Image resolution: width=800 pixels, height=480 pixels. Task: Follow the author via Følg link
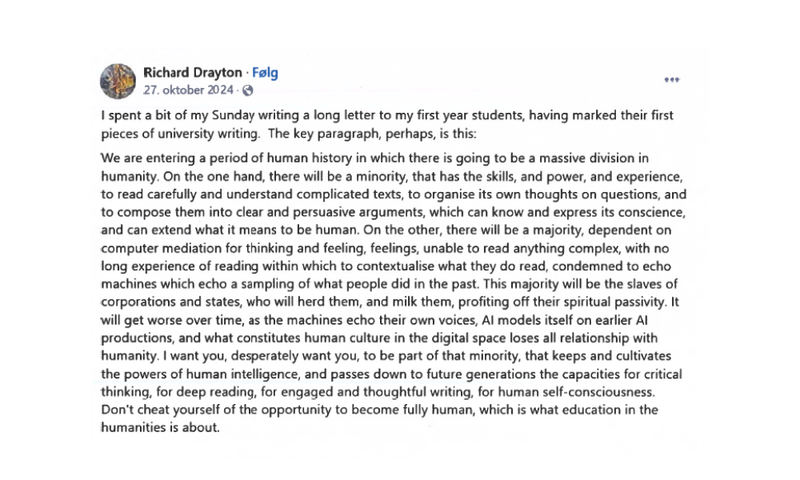pos(264,72)
